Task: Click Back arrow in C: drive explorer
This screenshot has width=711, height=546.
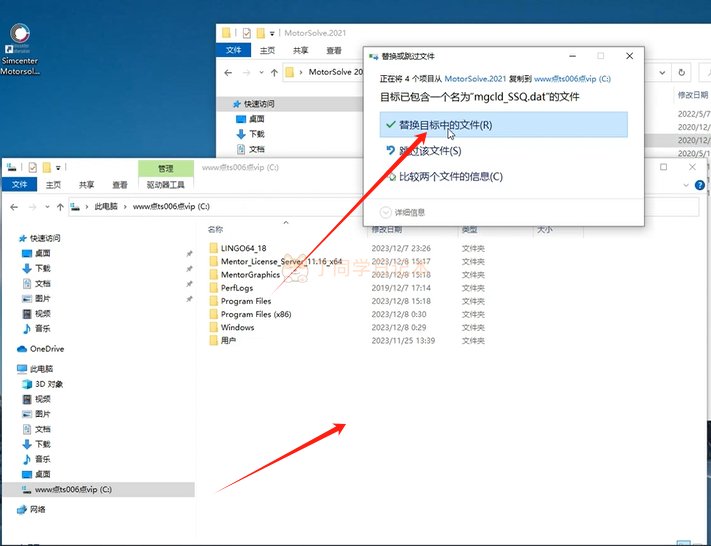Action: [x=14, y=206]
